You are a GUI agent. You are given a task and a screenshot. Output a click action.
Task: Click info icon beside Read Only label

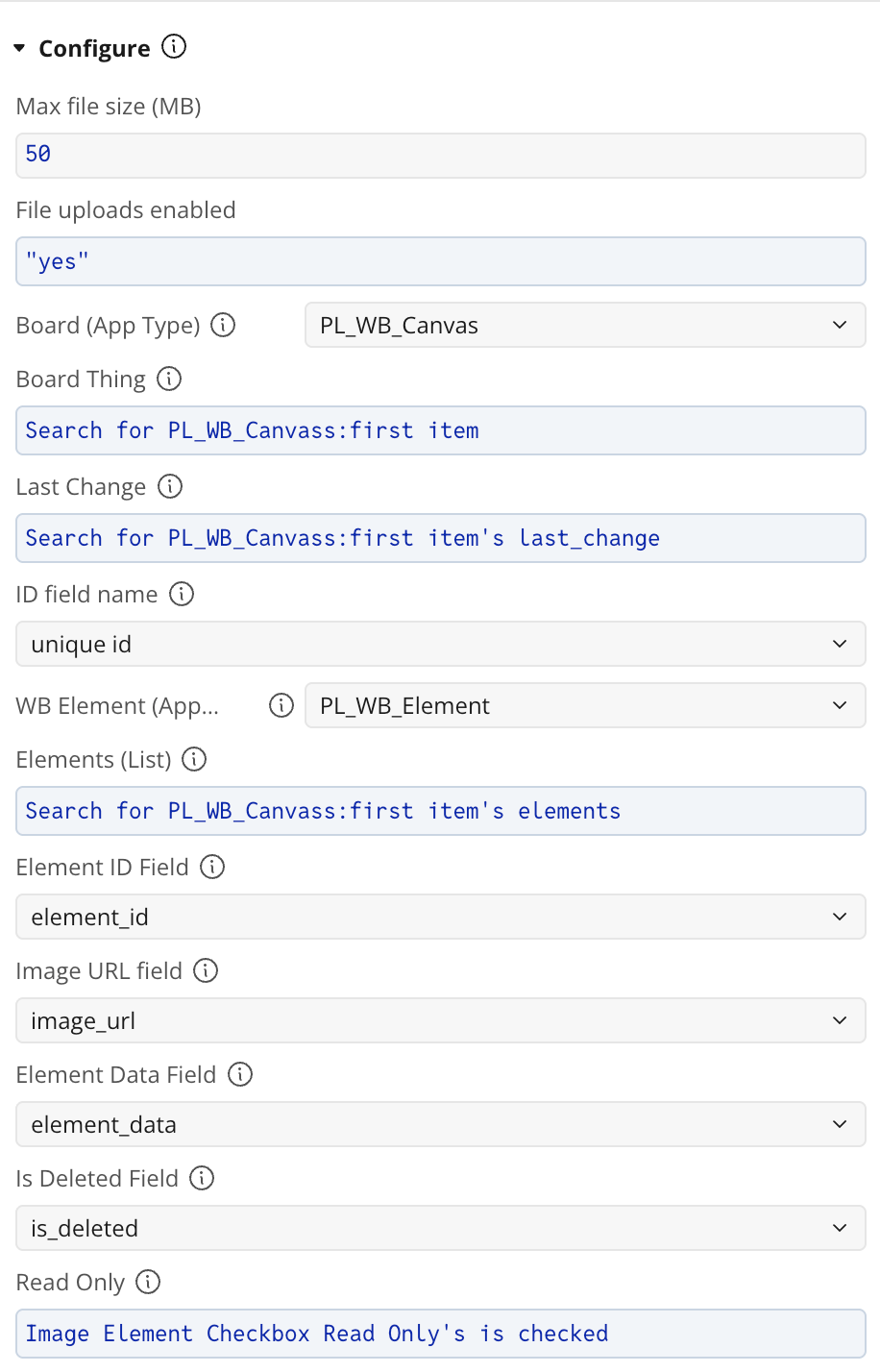148,1282
